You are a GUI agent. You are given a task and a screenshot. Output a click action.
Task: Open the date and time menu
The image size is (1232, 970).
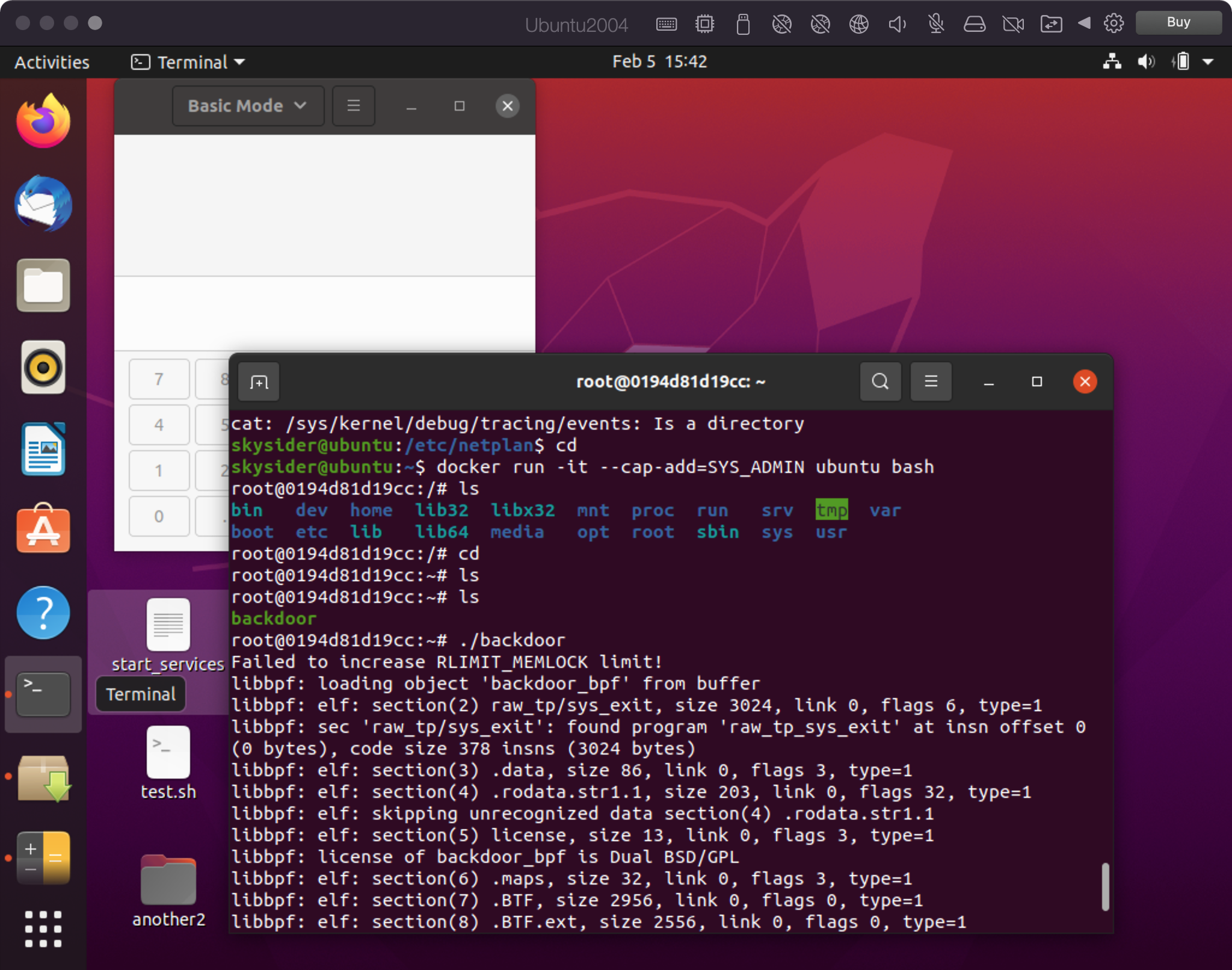[659, 62]
